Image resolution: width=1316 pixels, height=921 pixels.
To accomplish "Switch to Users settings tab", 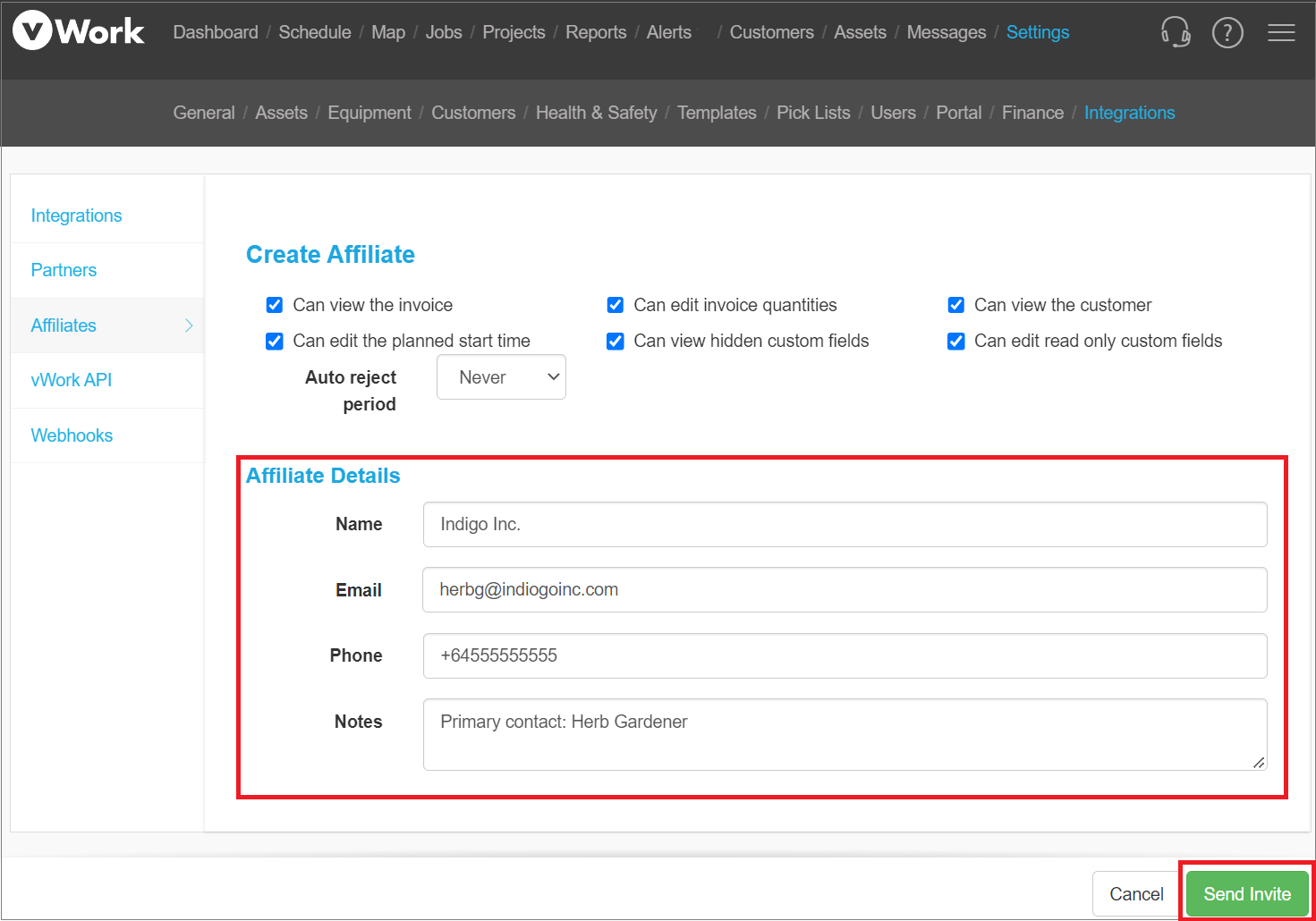I will 893,113.
